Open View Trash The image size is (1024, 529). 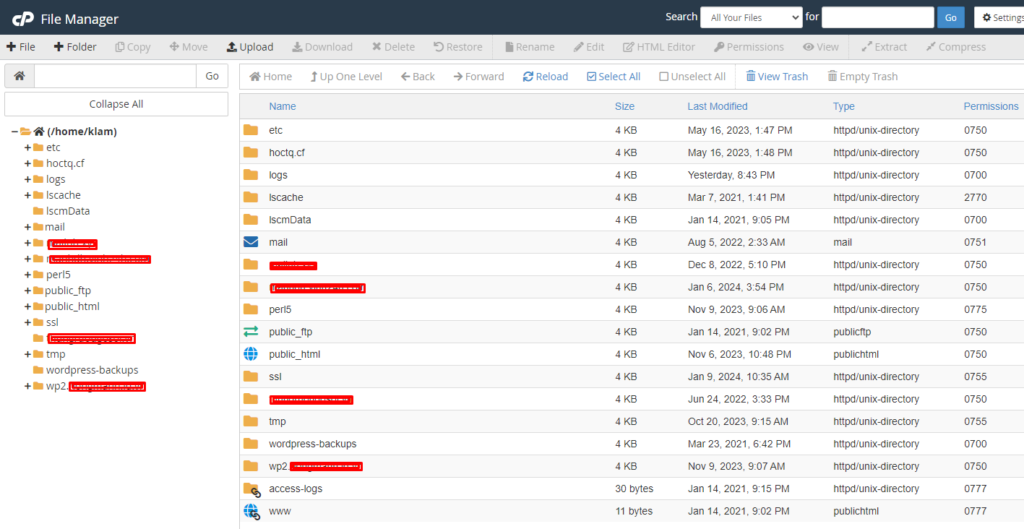pos(777,76)
